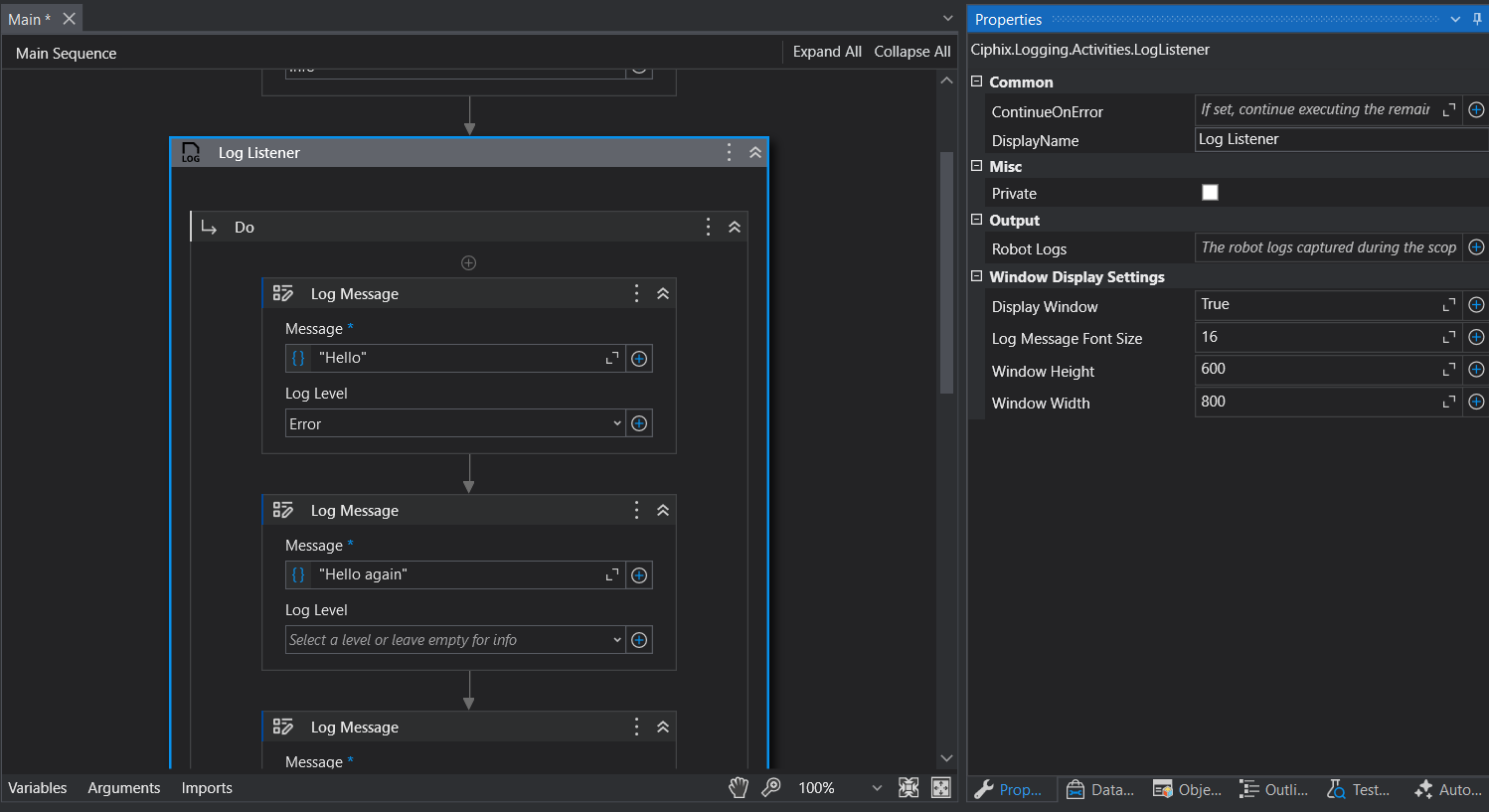1489x812 pixels.
Task: Click plus button for ContinueOnError property
Action: click(x=1476, y=109)
